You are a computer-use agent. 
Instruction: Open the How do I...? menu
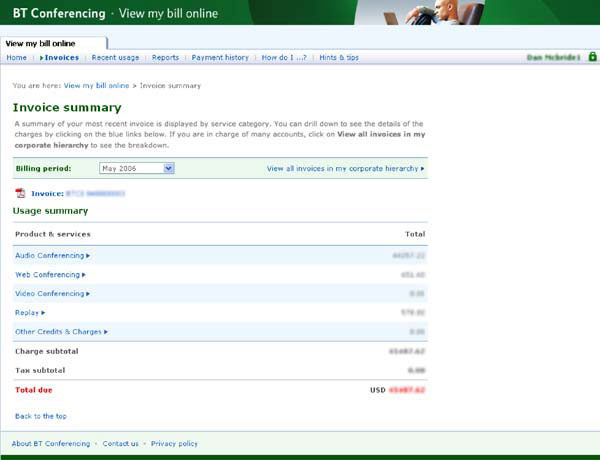pyautogui.click(x=284, y=58)
